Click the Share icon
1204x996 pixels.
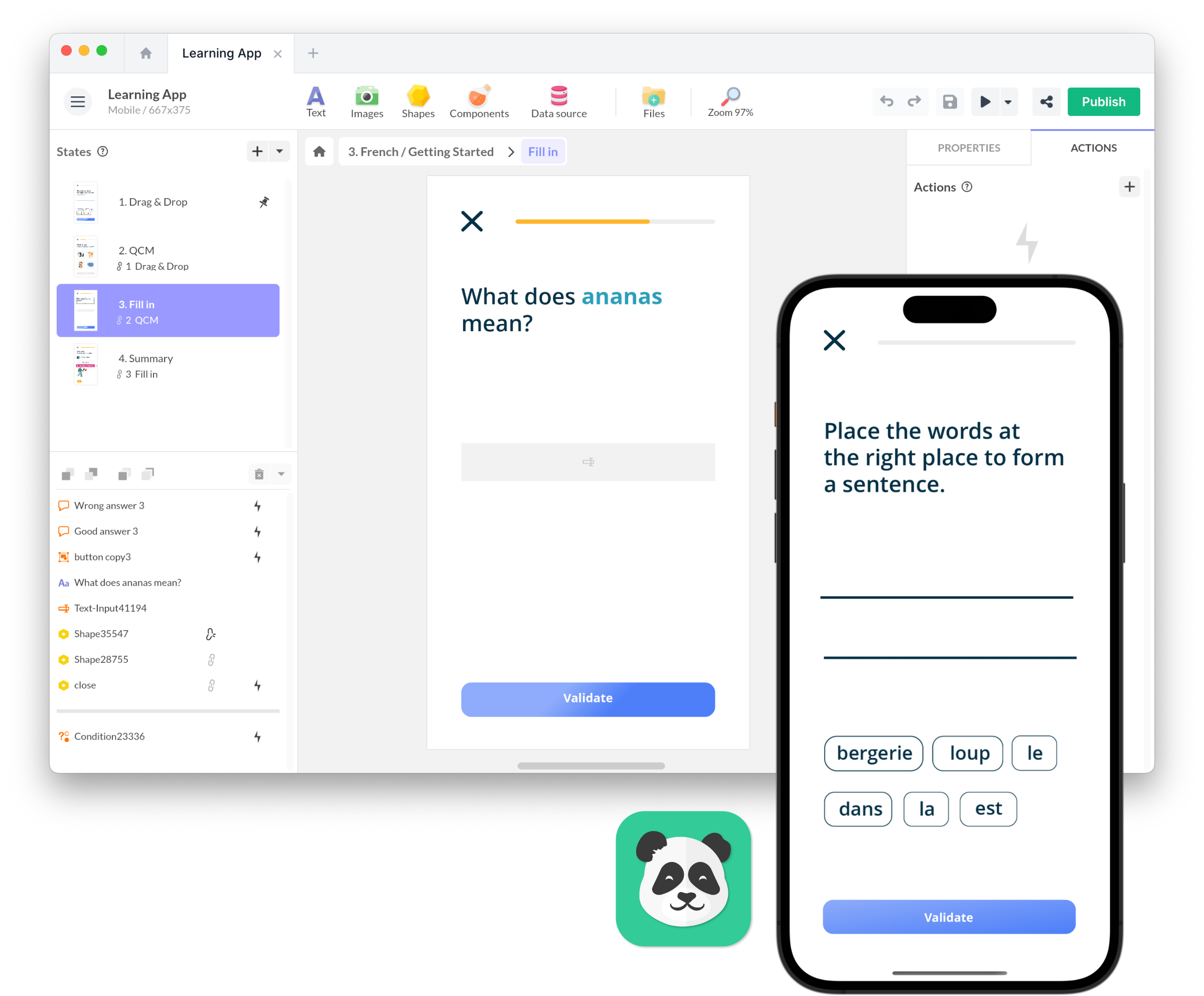point(1044,101)
